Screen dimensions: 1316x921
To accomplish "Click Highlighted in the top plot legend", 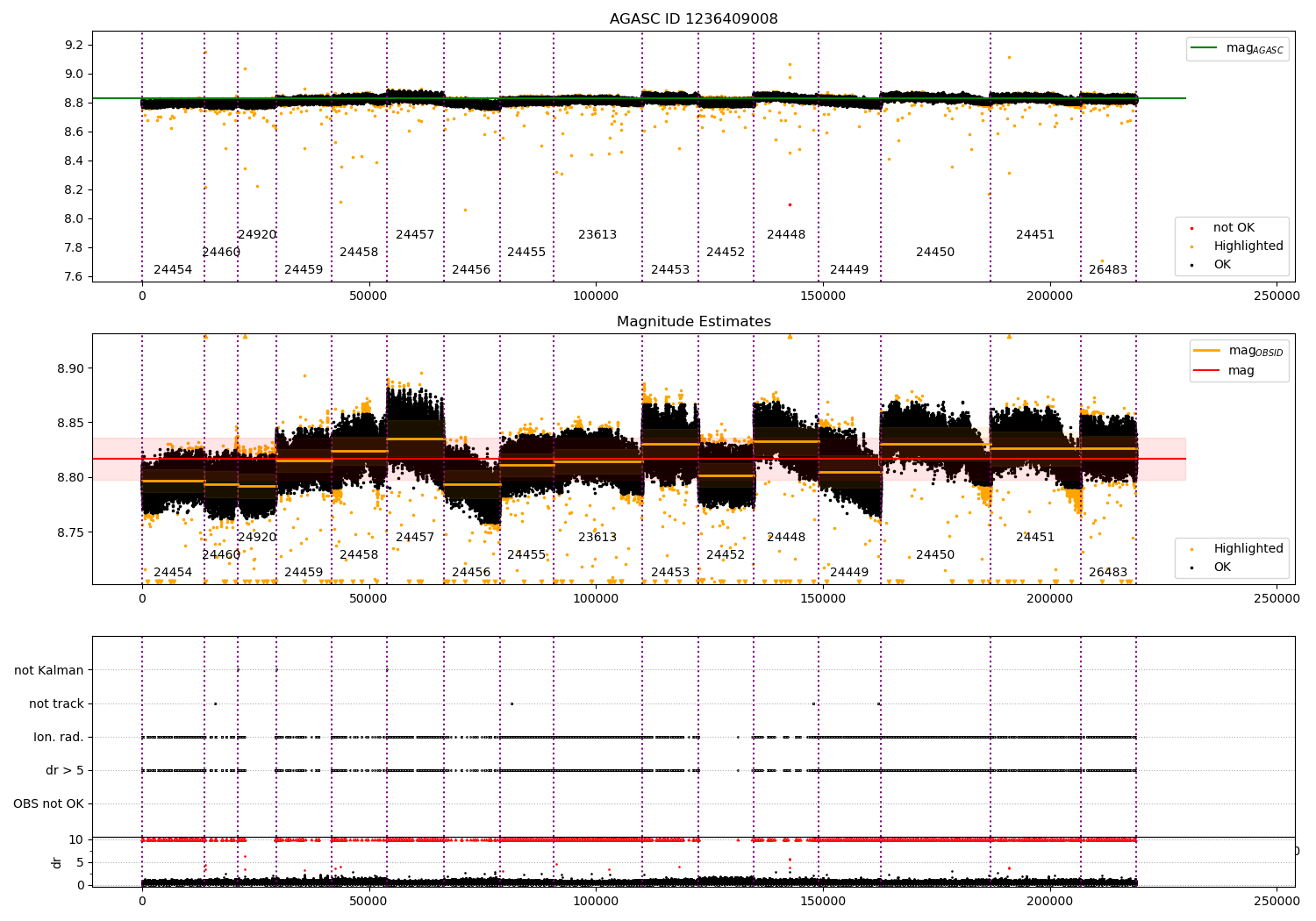I will pos(1237,246).
